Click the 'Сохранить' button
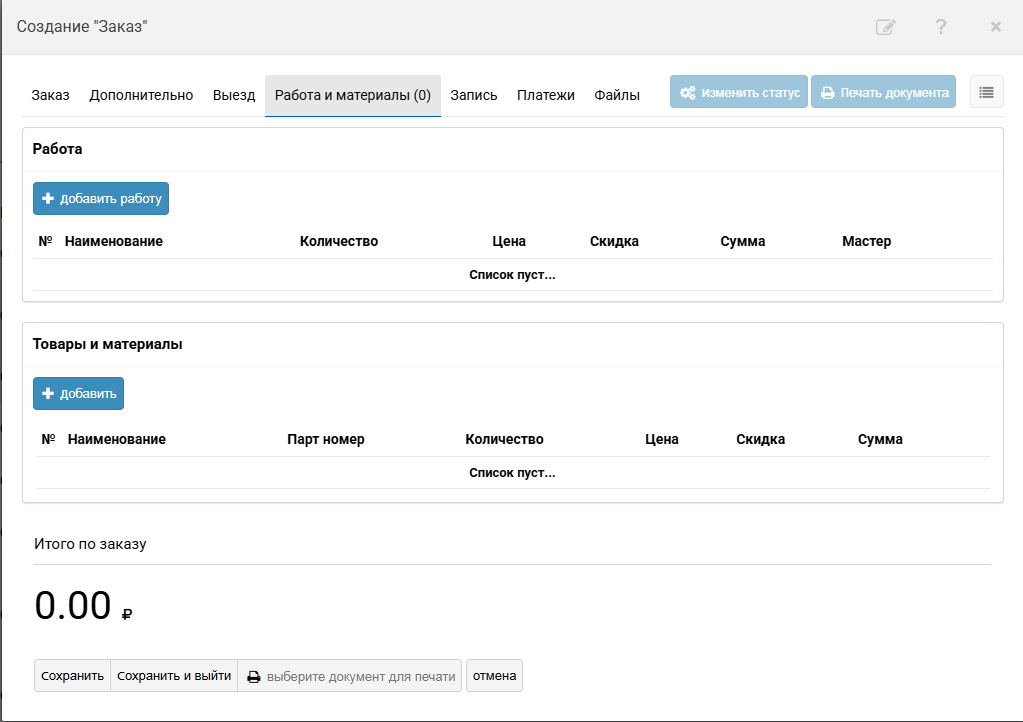 pyautogui.click(x=72, y=676)
